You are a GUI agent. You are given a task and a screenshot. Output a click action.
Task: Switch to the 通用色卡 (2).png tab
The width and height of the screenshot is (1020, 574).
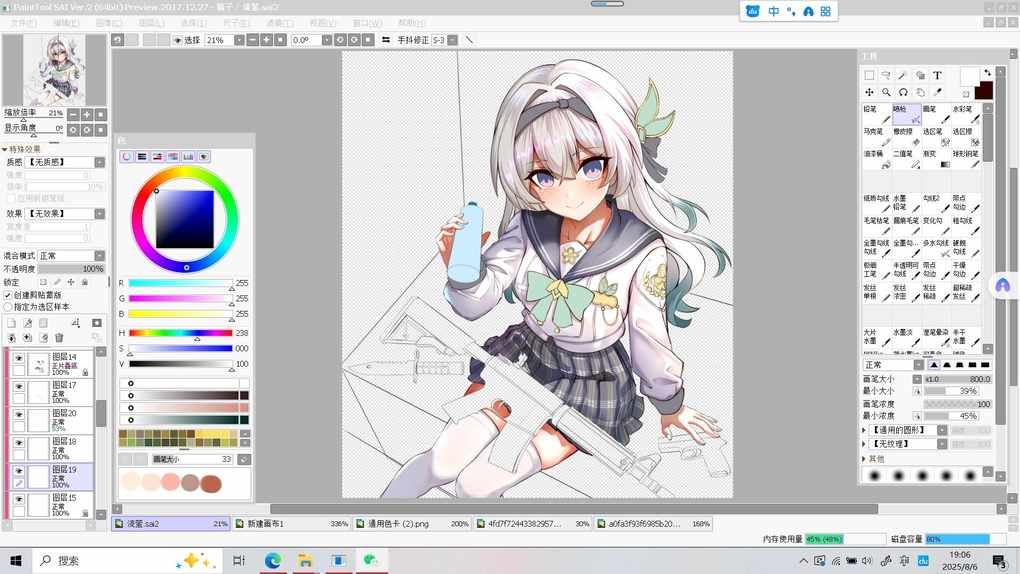pyautogui.click(x=413, y=523)
